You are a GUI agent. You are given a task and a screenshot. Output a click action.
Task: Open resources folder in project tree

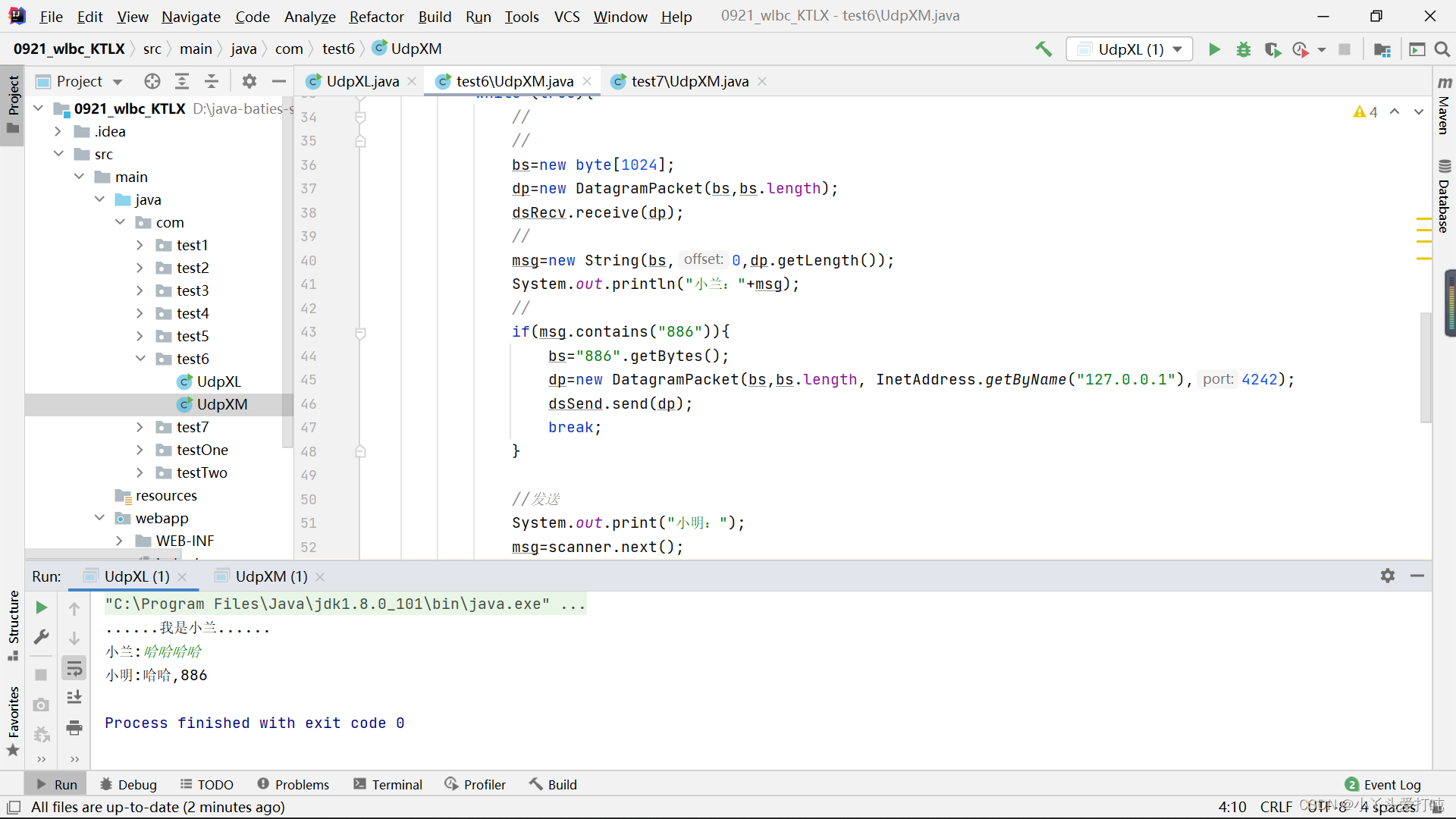tap(165, 495)
